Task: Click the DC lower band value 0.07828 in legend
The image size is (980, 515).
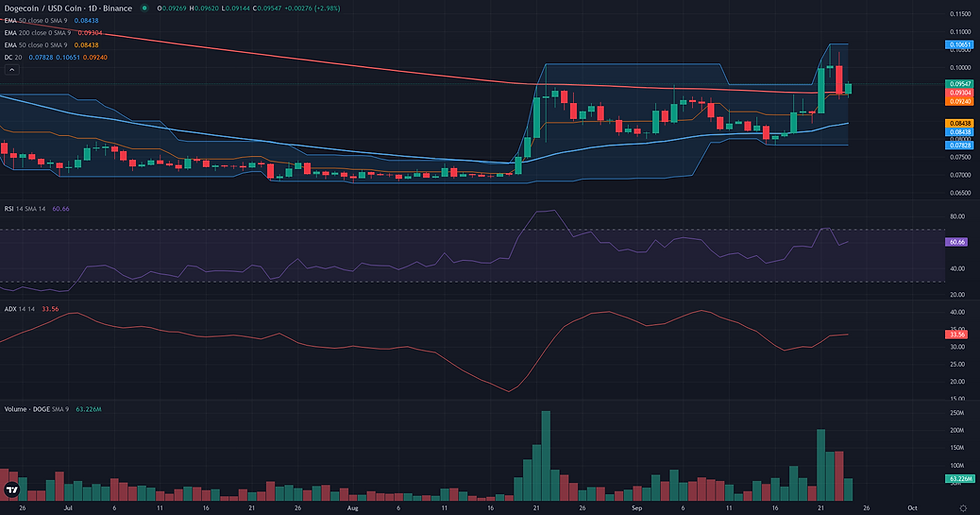Action: pos(41,58)
